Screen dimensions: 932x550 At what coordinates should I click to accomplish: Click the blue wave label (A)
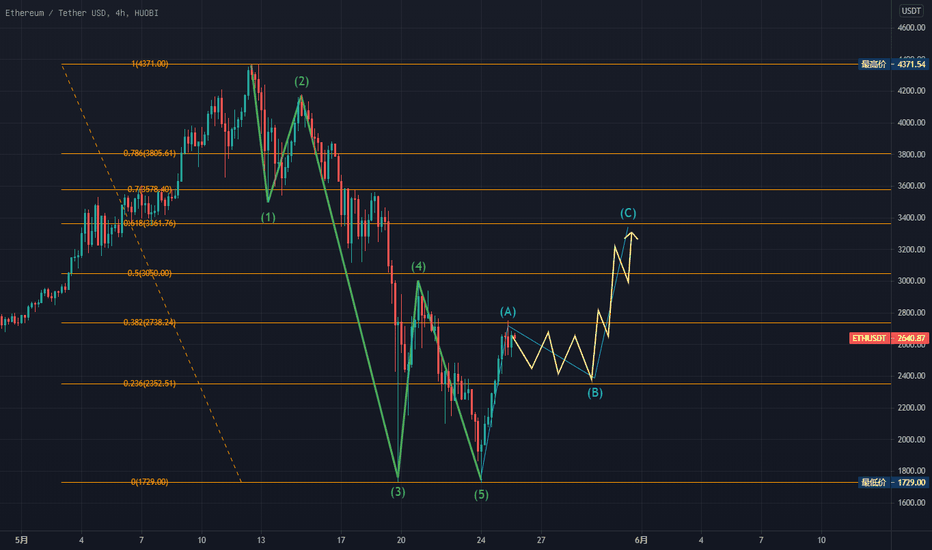pyautogui.click(x=508, y=312)
